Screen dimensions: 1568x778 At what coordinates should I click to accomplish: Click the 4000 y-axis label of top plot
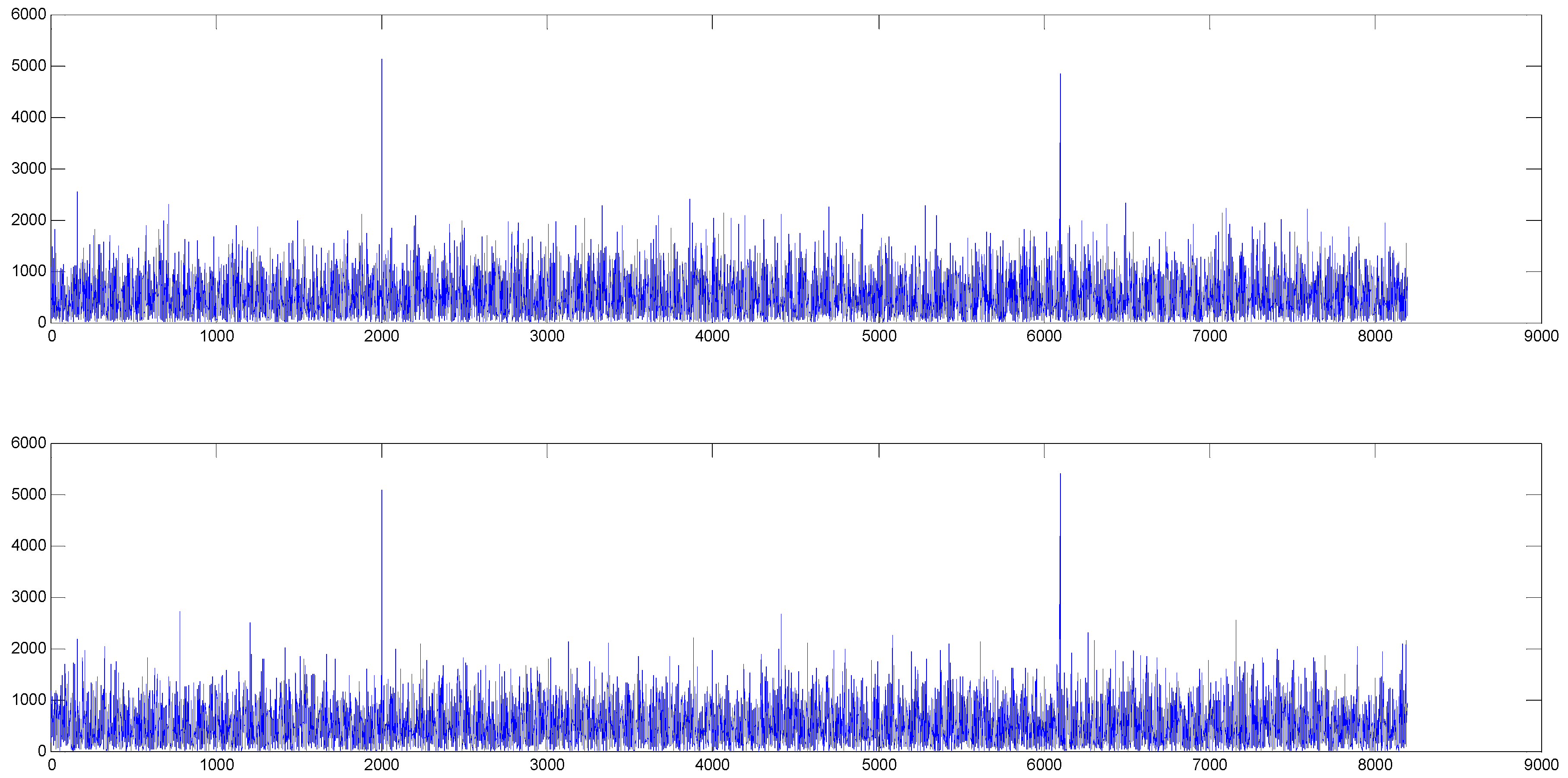[29, 117]
